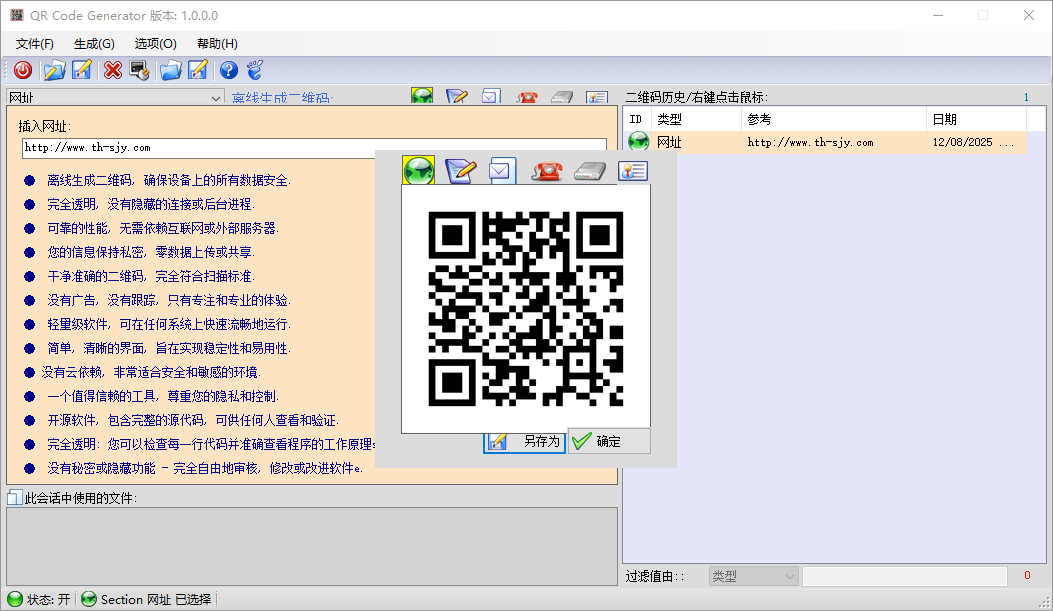Click the URL input field

(x=314, y=148)
